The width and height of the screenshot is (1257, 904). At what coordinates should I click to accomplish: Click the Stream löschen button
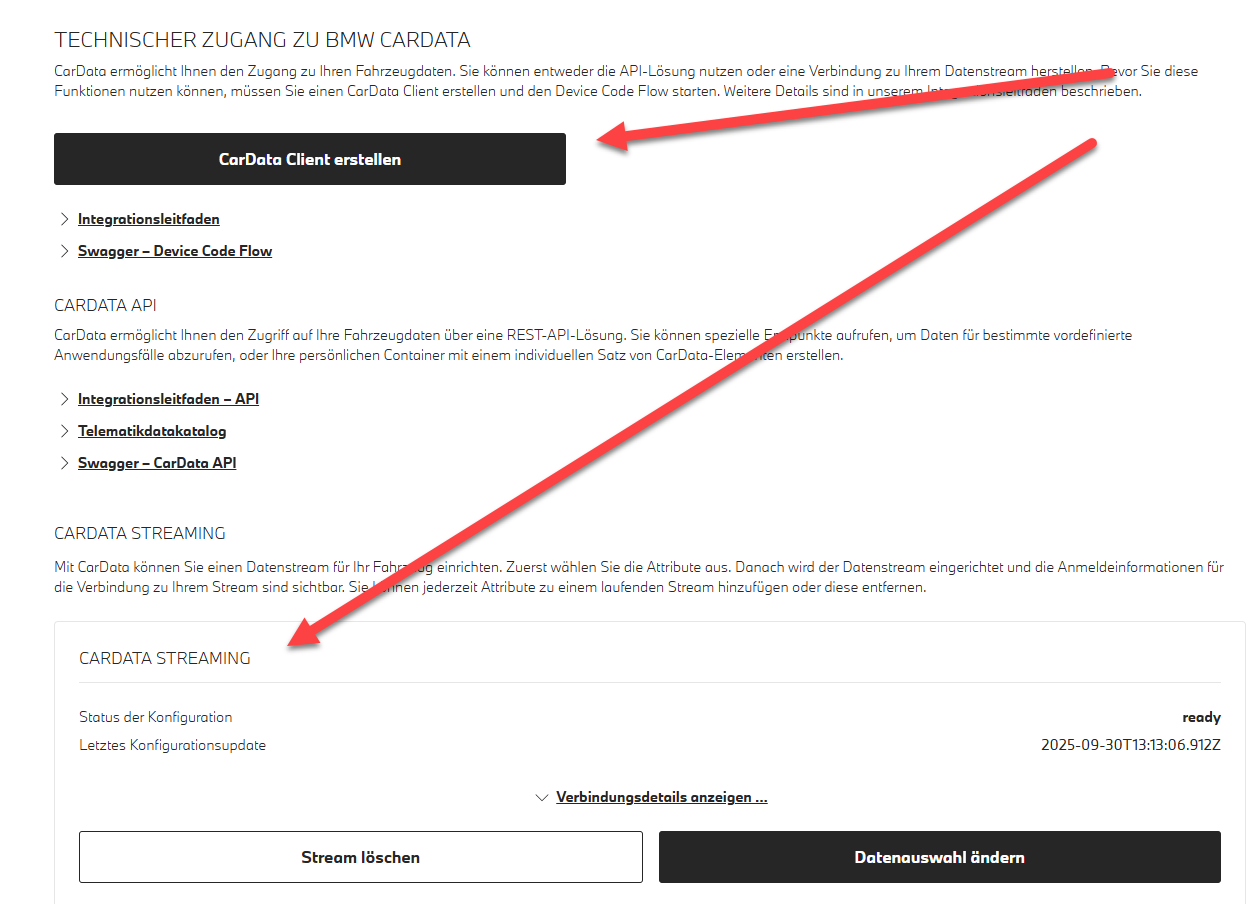click(x=361, y=857)
